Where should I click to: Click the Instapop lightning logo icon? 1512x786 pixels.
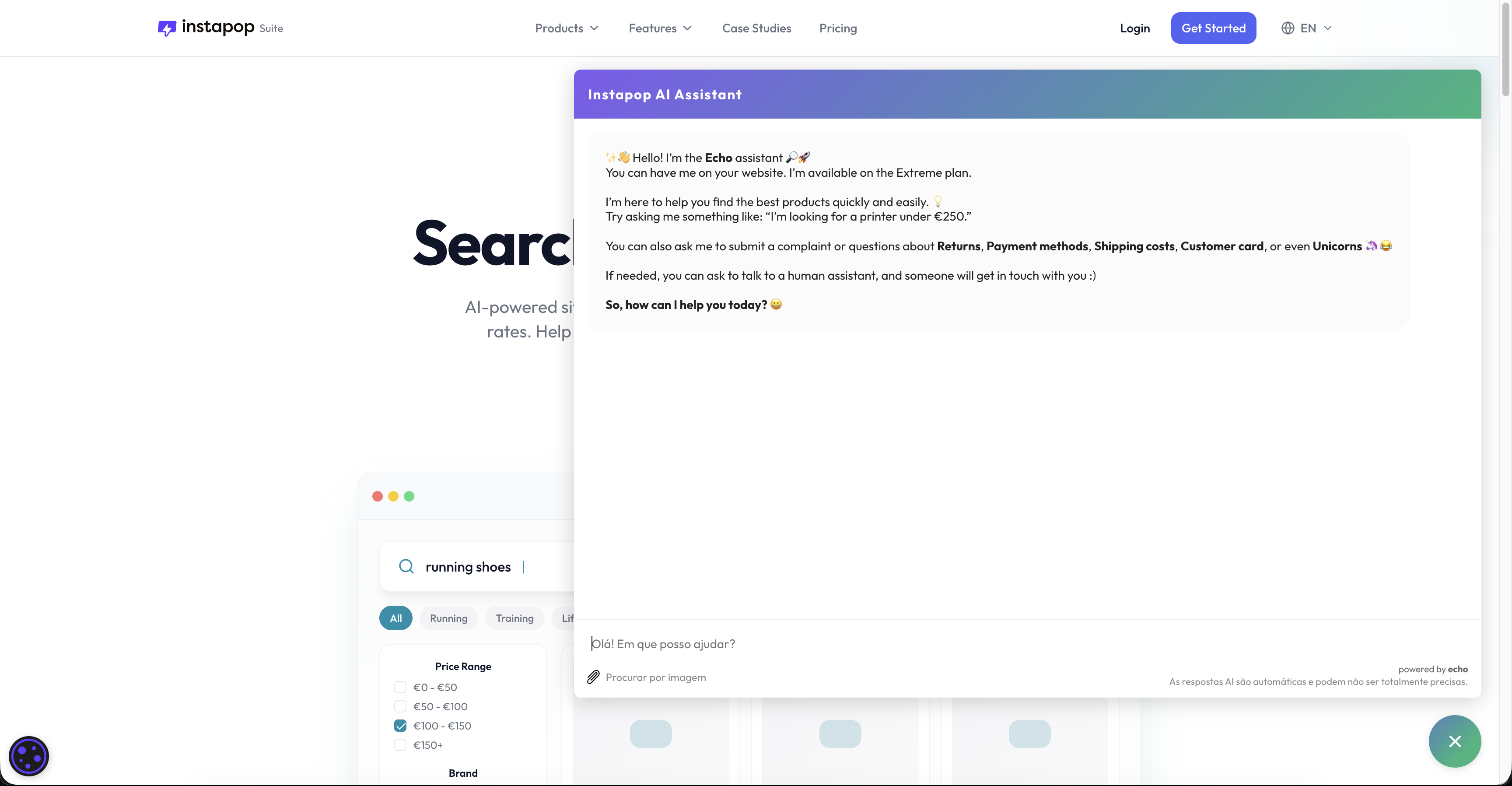pos(167,28)
